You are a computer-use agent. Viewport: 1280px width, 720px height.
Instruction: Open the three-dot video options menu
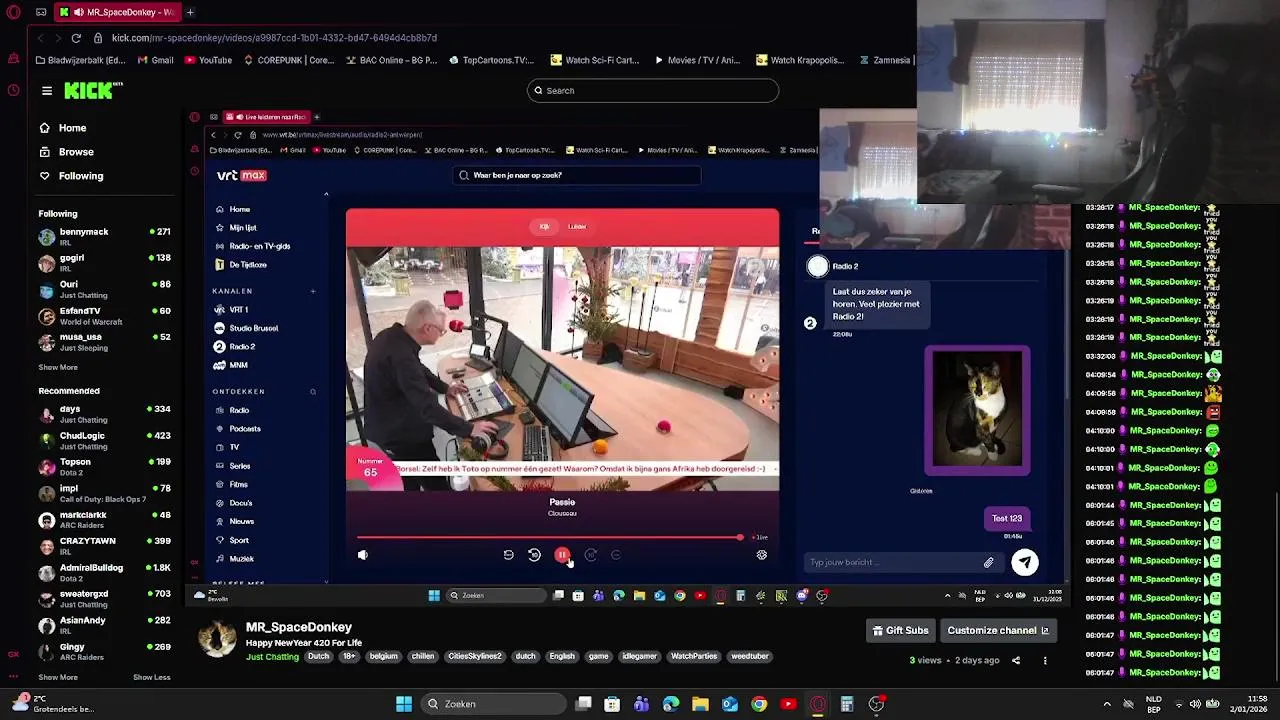tap(1045, 660)
